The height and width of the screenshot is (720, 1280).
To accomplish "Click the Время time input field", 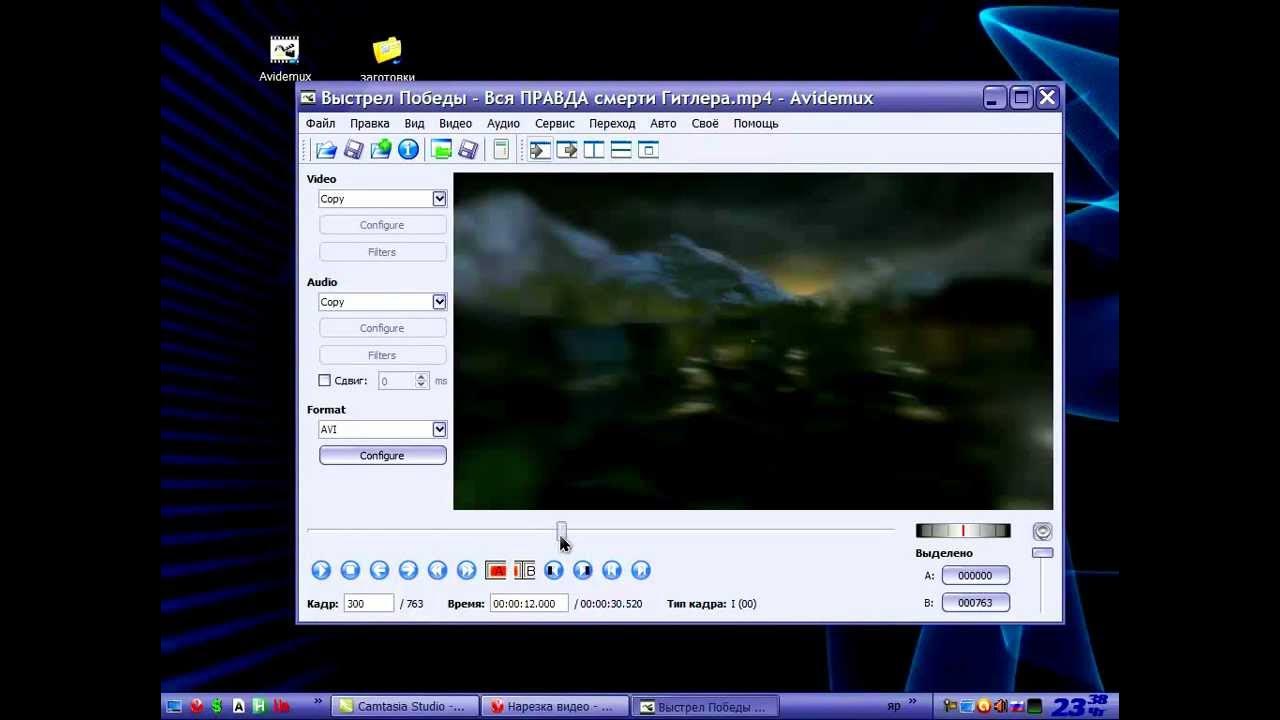I will pos(529,604).
